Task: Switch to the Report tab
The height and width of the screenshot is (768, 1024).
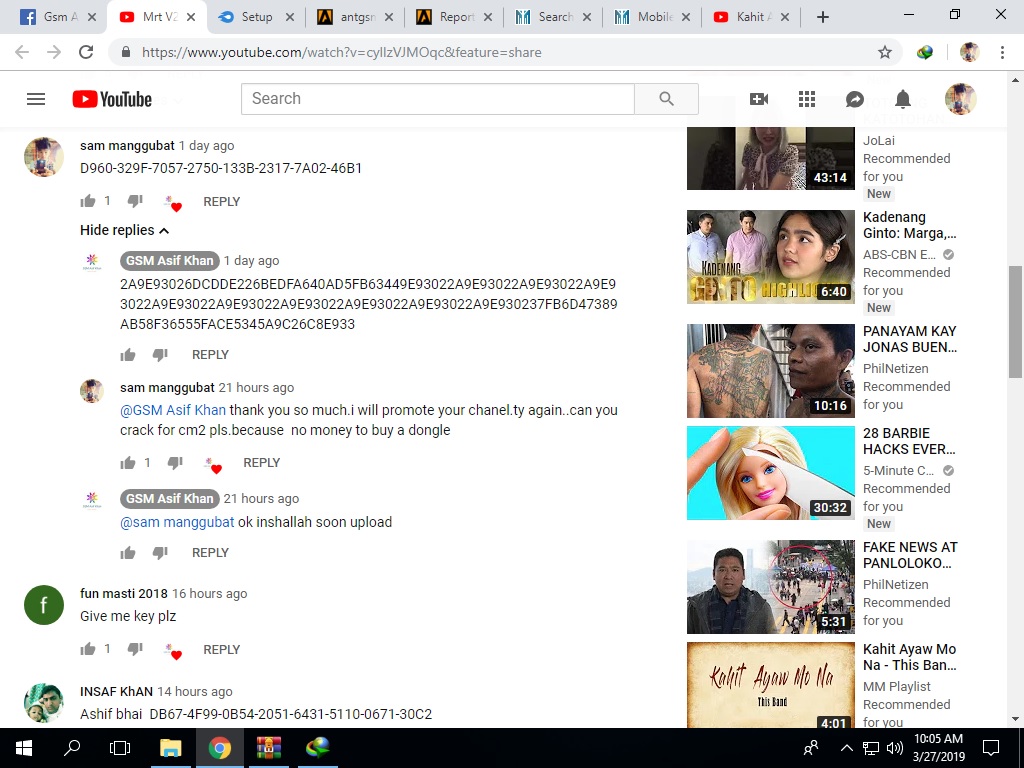Action: point(455,17)
